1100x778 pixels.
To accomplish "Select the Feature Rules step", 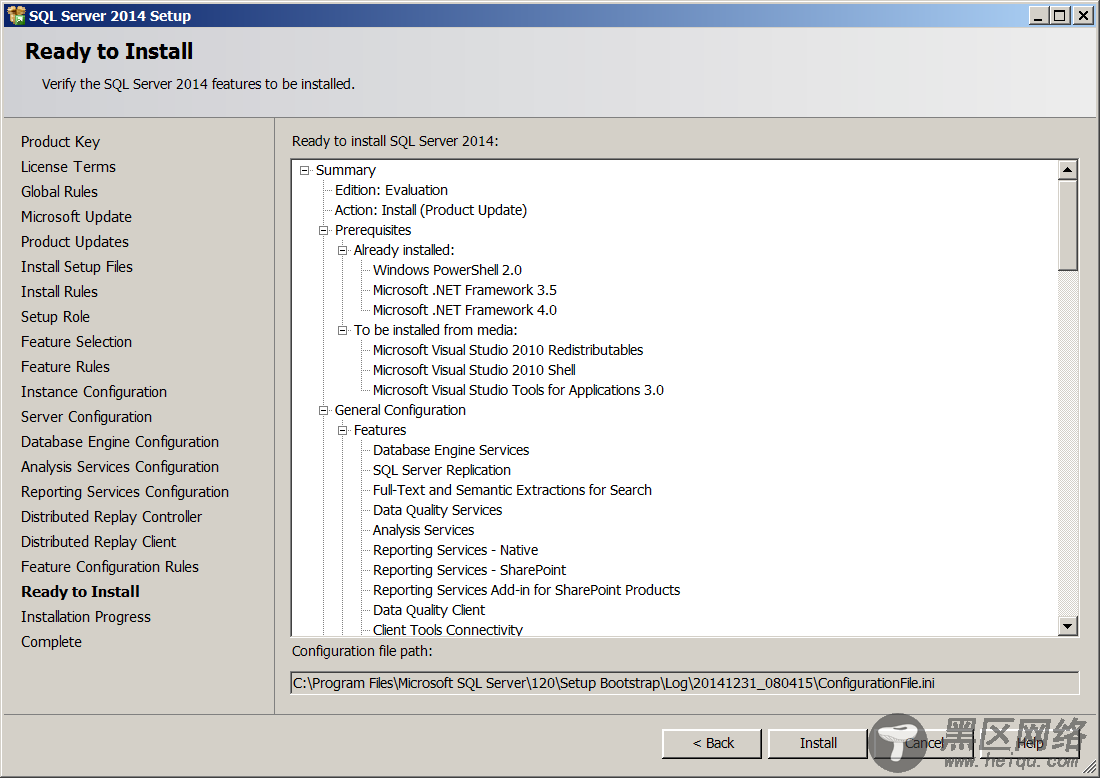I will (x=65, y=367).
